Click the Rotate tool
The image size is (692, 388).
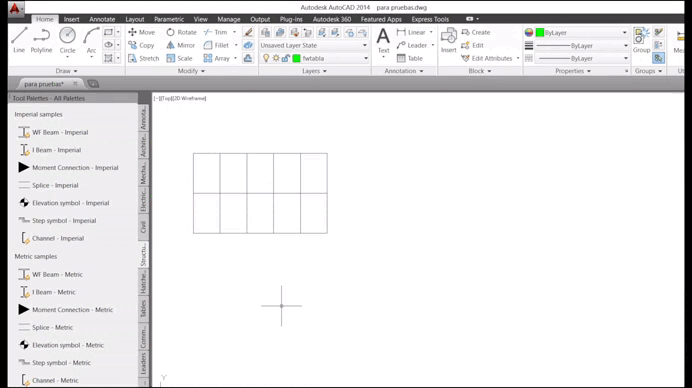pyautogui.click(x=181, y=32)
